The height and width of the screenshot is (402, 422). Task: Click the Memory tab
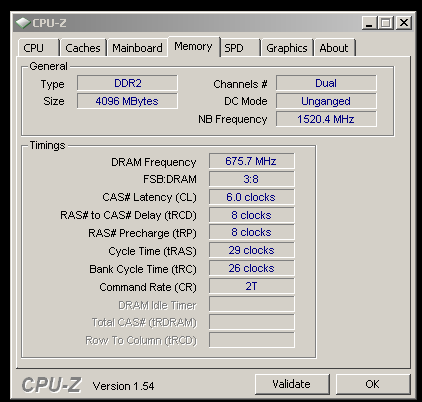tap(194, 46)
